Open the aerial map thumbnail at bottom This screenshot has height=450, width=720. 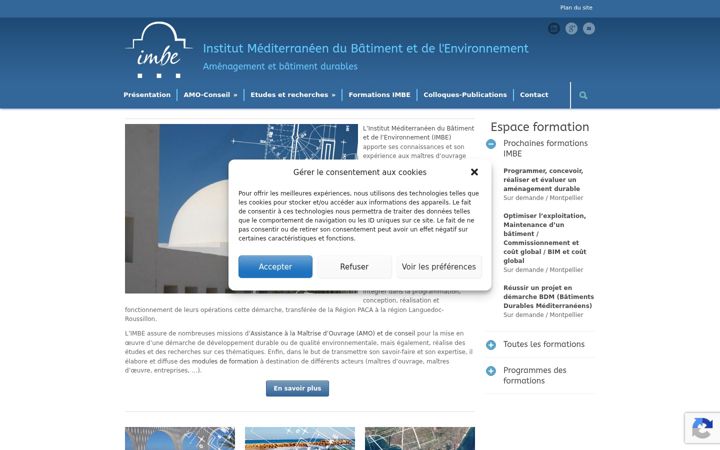tap(420, 439)
